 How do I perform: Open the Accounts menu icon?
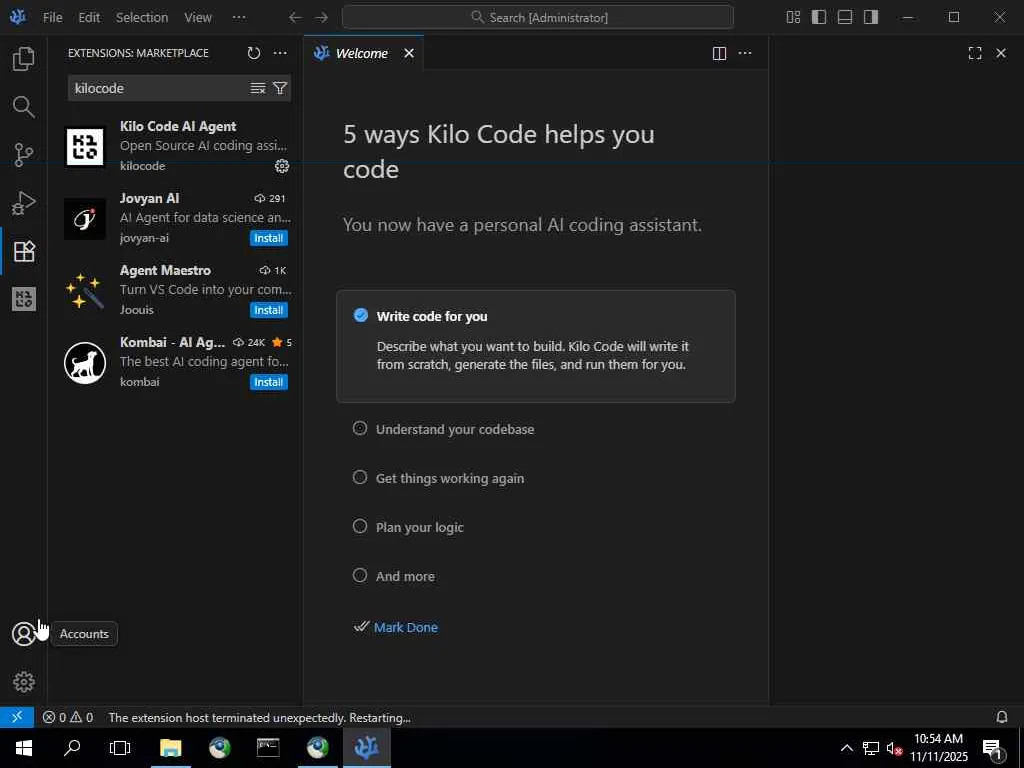pos(24,634)
